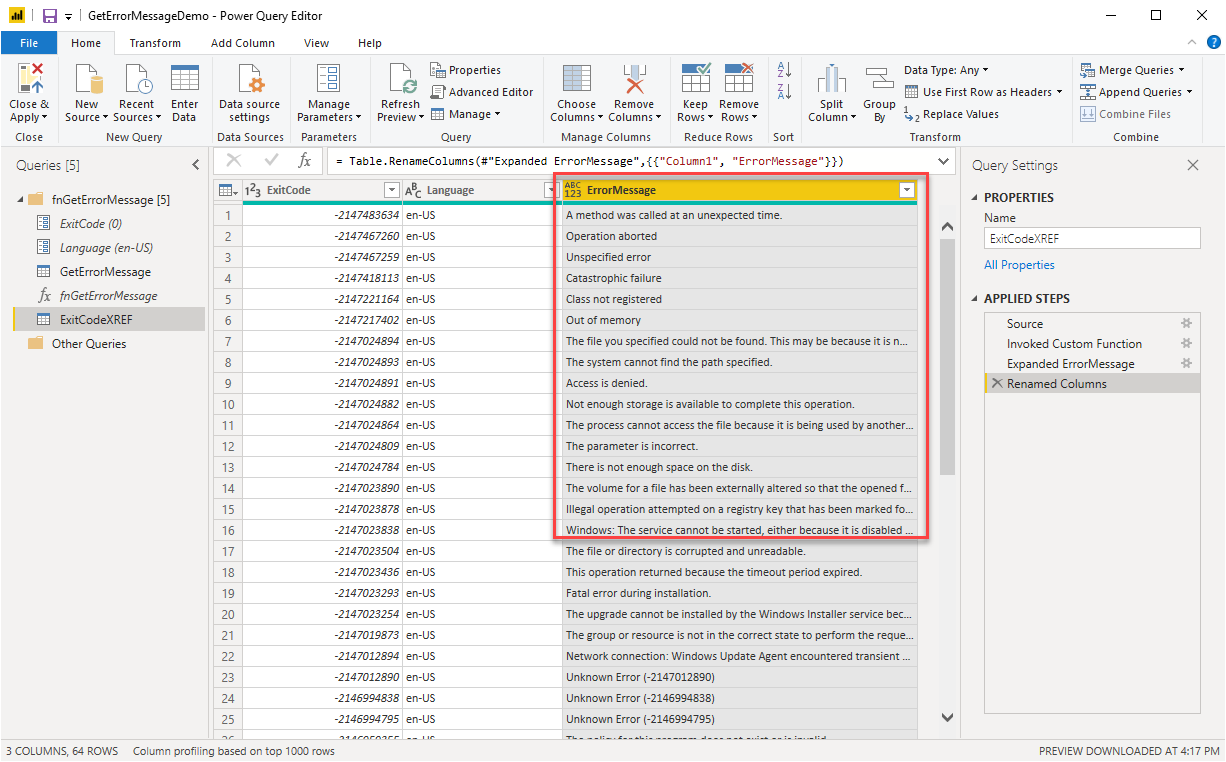Click Replace Values in the Transform group
1226x762 pixels.
point(952,114)
